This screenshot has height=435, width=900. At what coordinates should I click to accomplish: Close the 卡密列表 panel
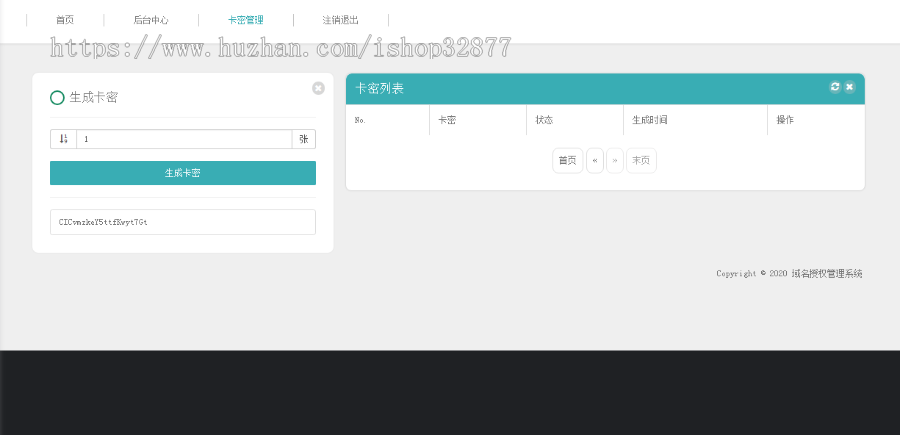(x=849, y=87)
